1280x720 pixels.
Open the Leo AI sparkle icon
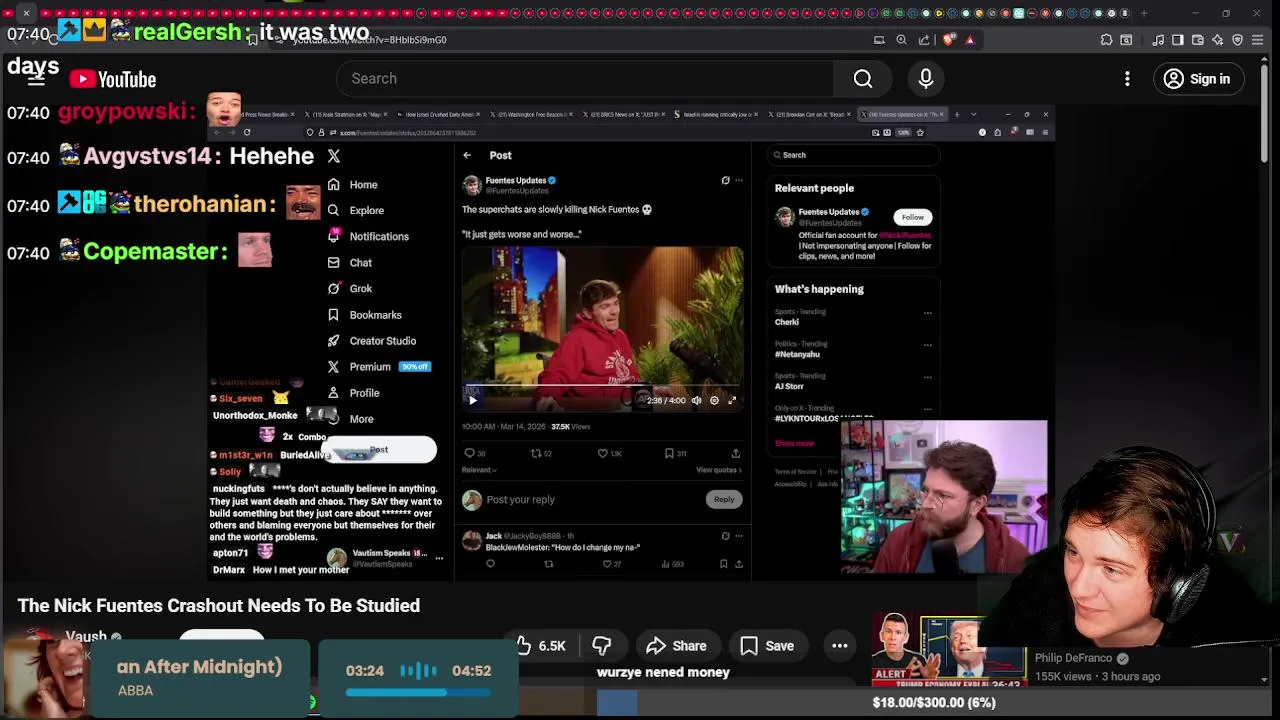tap(1218, 40)
